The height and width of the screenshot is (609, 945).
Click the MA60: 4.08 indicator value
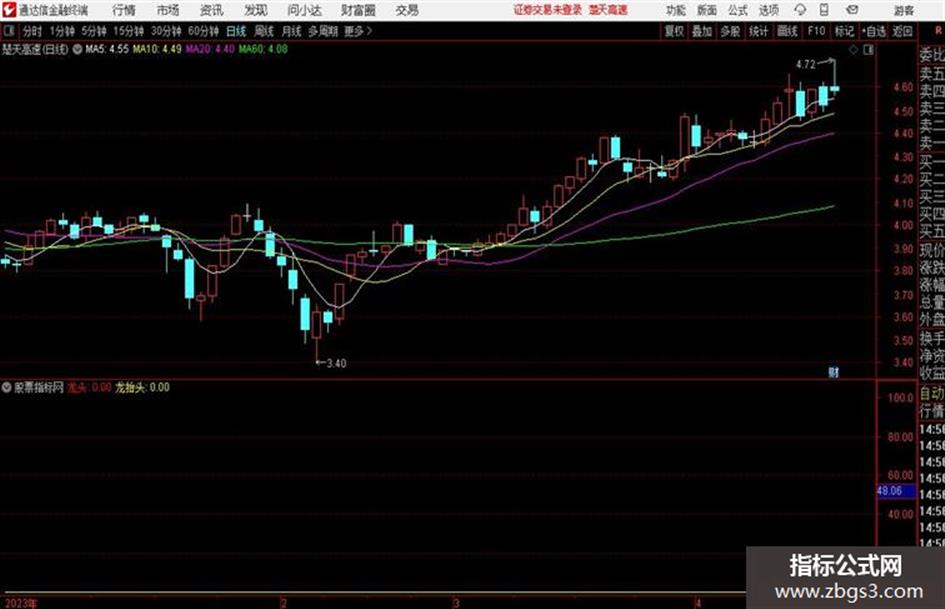263,49
